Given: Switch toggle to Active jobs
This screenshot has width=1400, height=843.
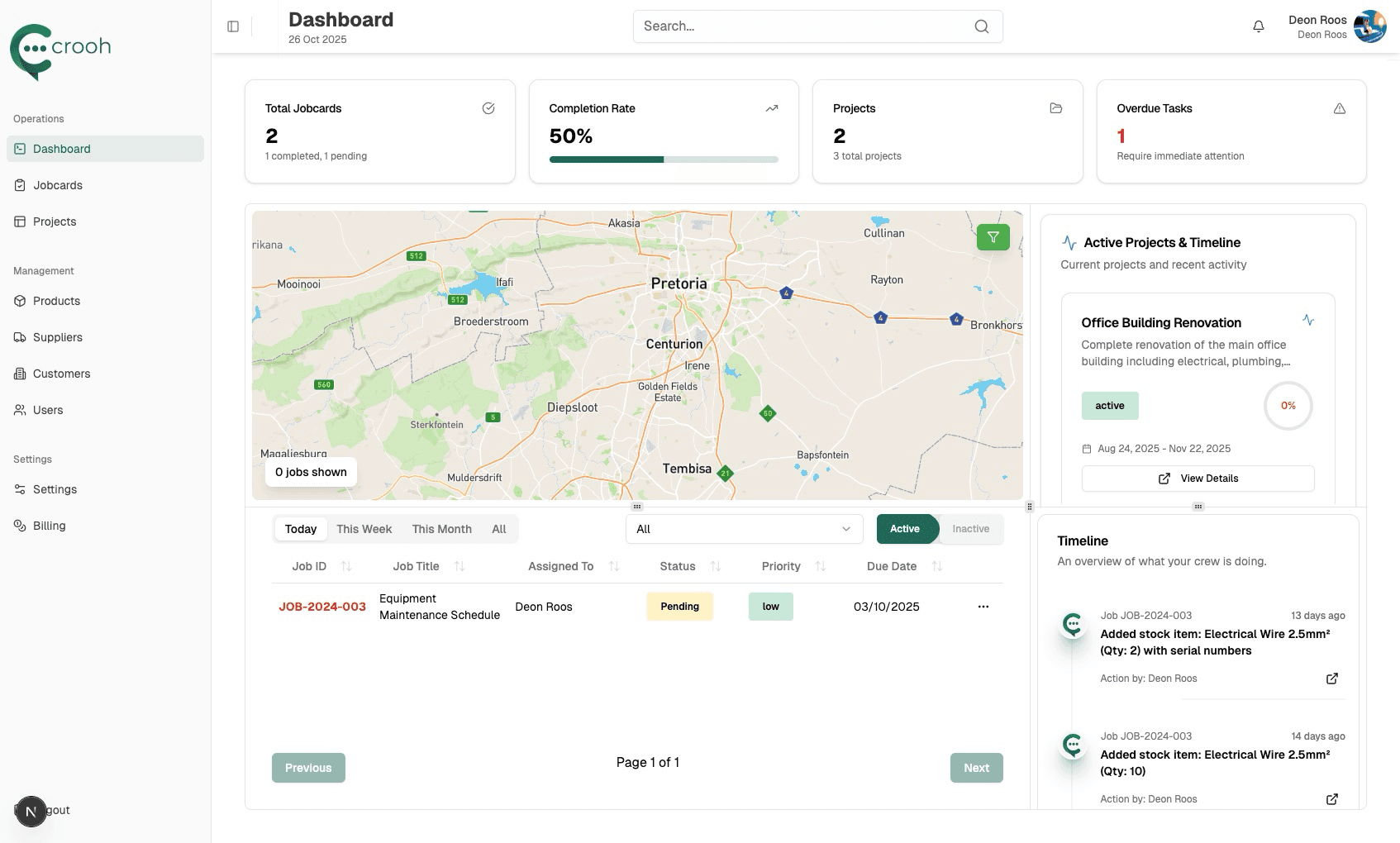Looking at the screenshot, I should pos(905,529).
